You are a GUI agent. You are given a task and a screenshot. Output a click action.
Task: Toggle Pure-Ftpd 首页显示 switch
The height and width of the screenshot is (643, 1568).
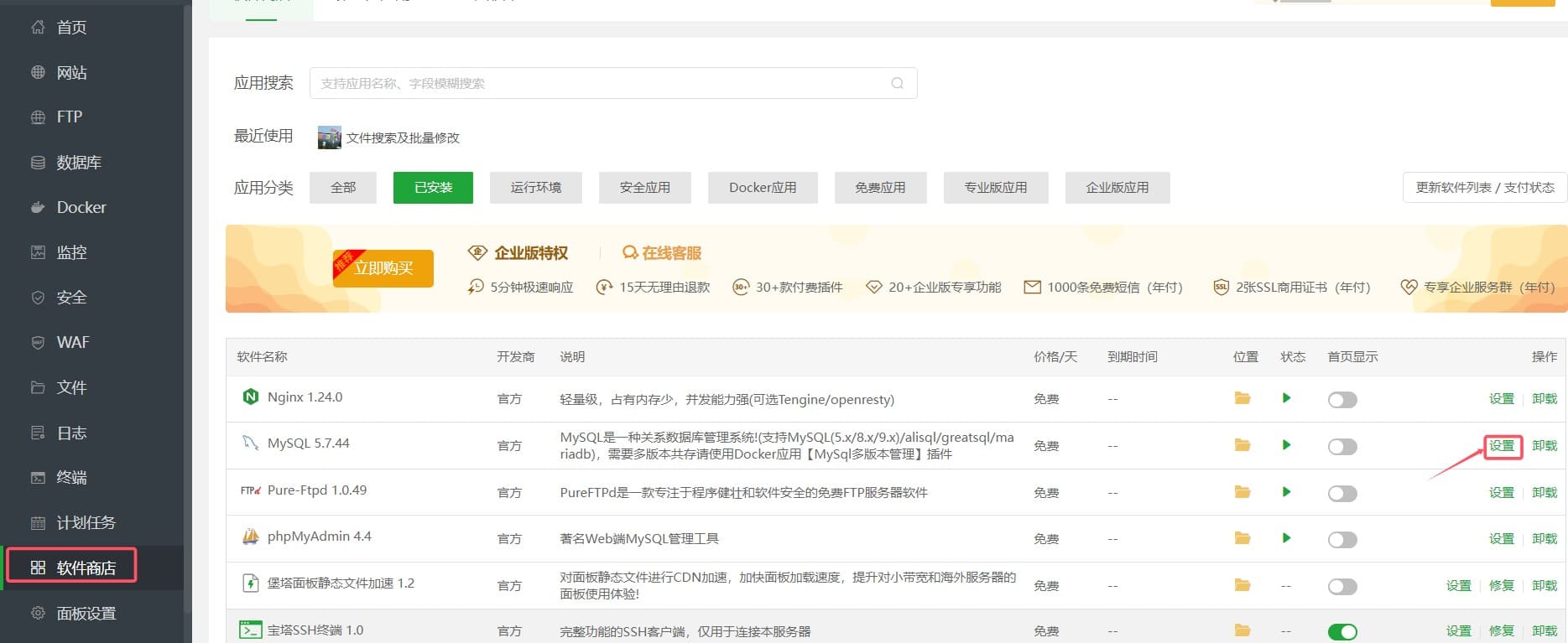(x=1342, y=494)
